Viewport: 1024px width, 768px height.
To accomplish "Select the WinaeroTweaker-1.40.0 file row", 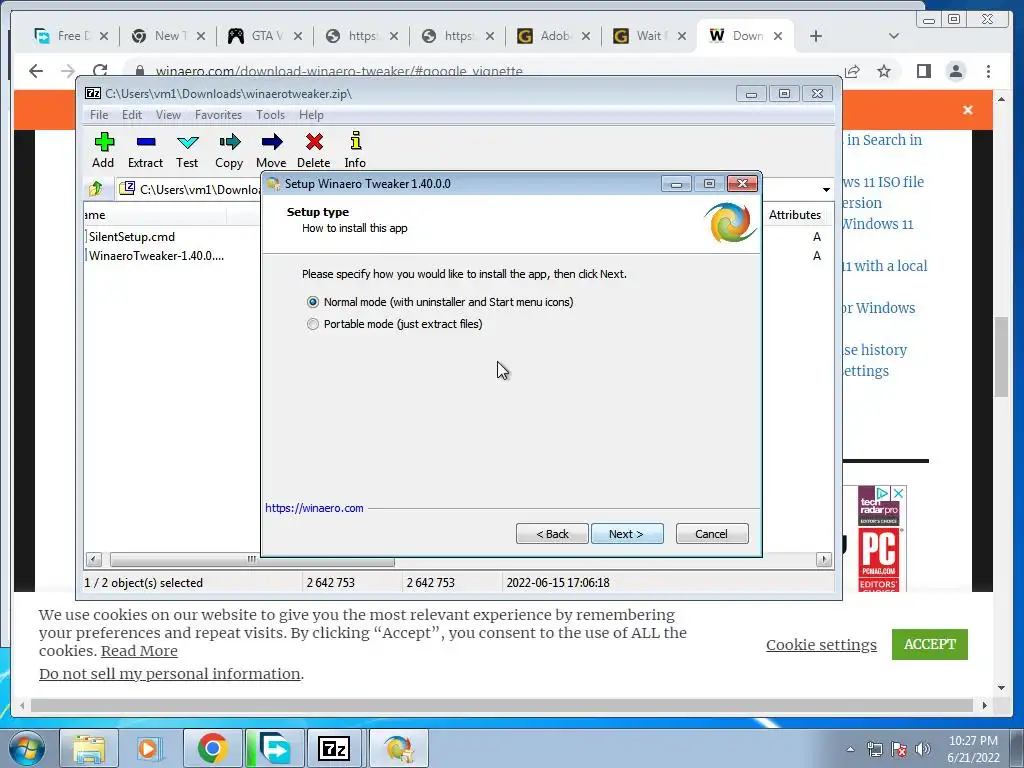I will [156, 256].
